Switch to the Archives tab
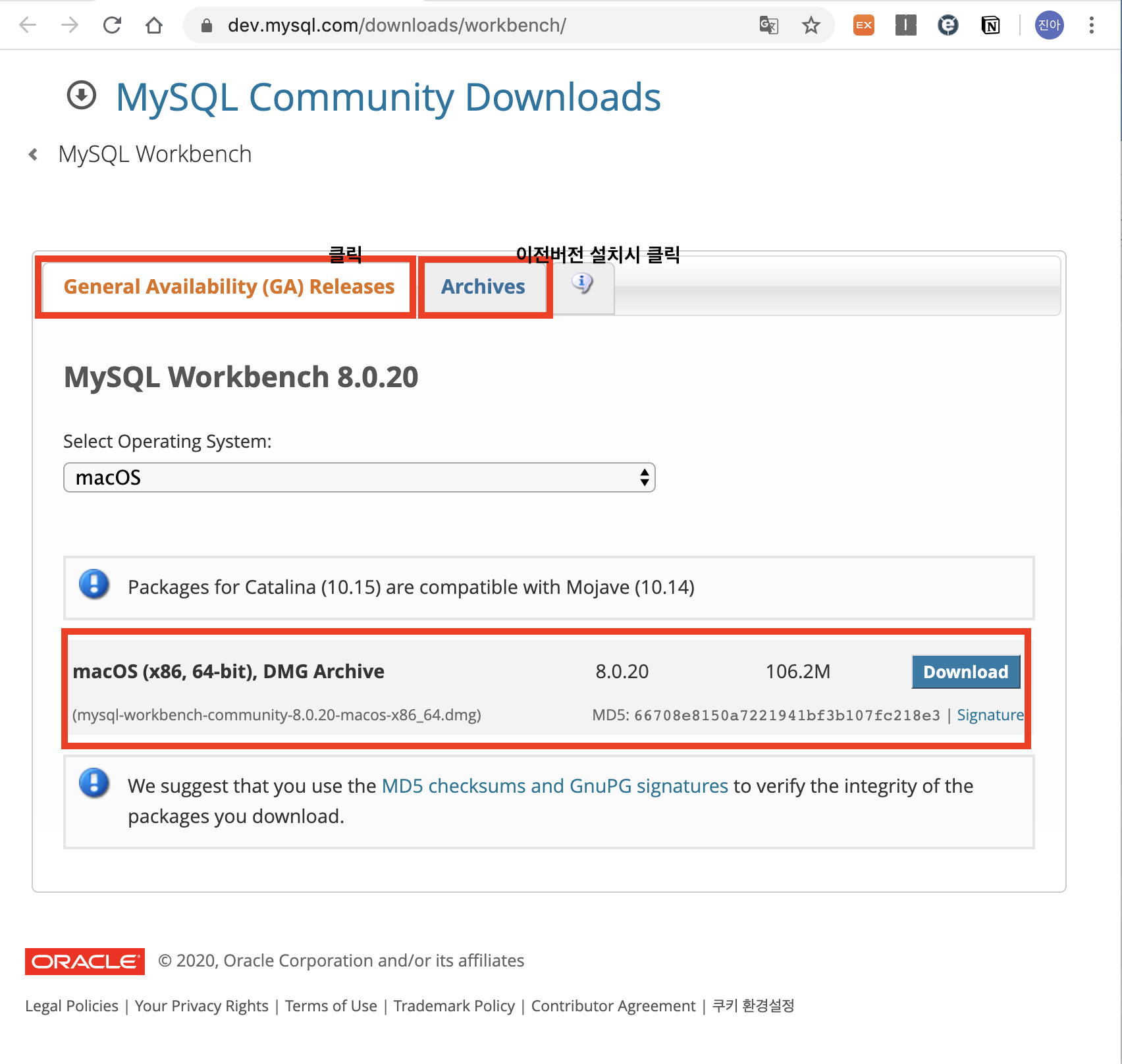Viewport: 1122px width, 1064px height. point(483,287)
